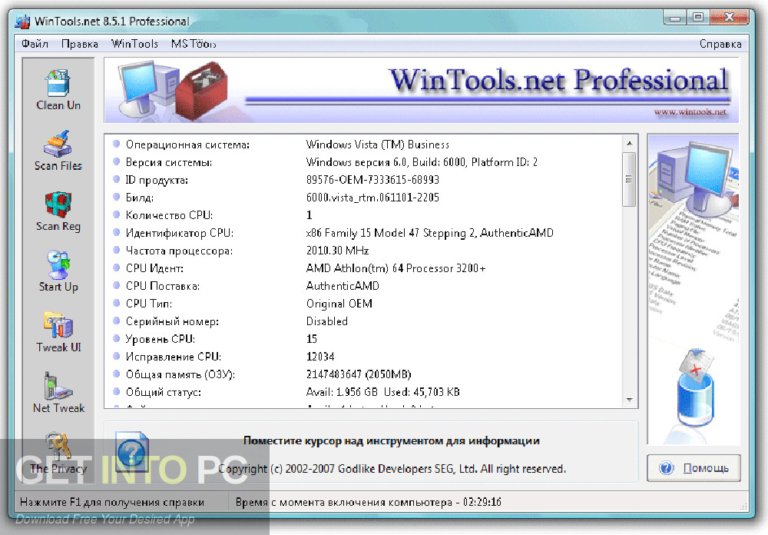Open the Справка menu
This screenshot has height=535, width=768.
[x=720, y=44]
